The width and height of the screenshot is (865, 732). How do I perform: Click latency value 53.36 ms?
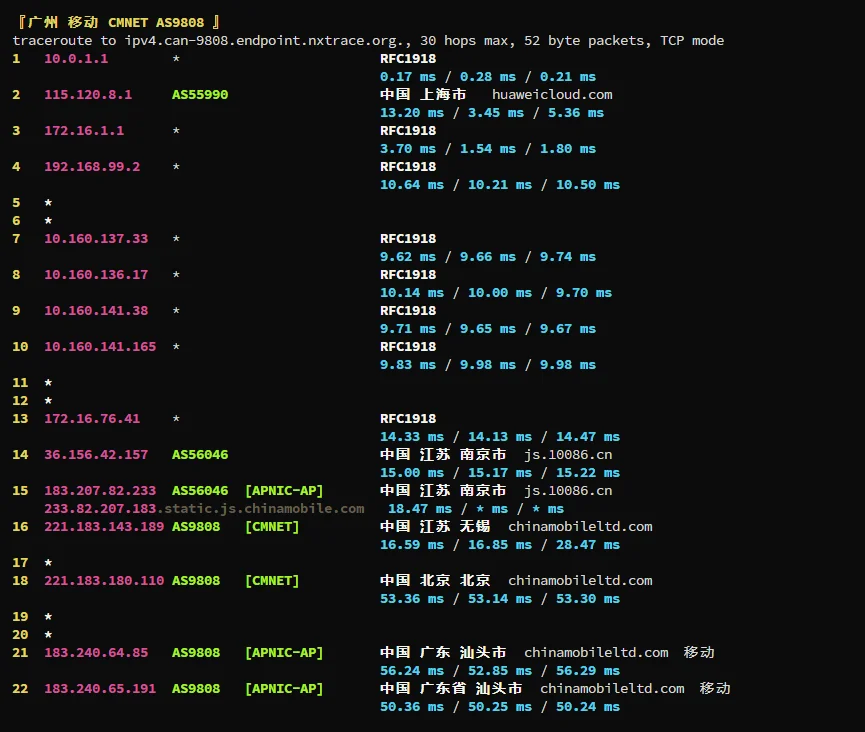(x=412, y=599)
